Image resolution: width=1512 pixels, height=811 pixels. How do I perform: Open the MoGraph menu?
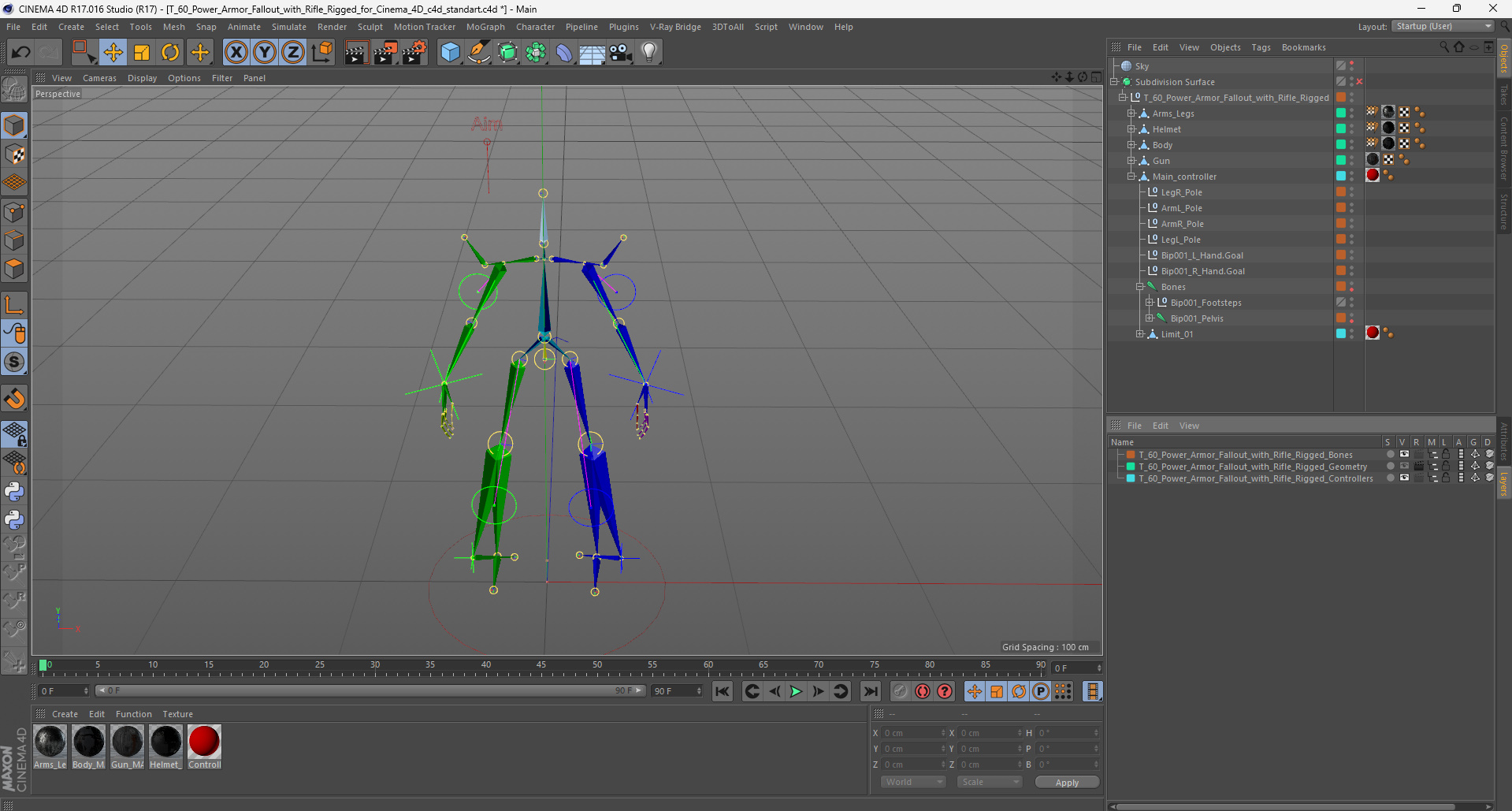point(485,27)
